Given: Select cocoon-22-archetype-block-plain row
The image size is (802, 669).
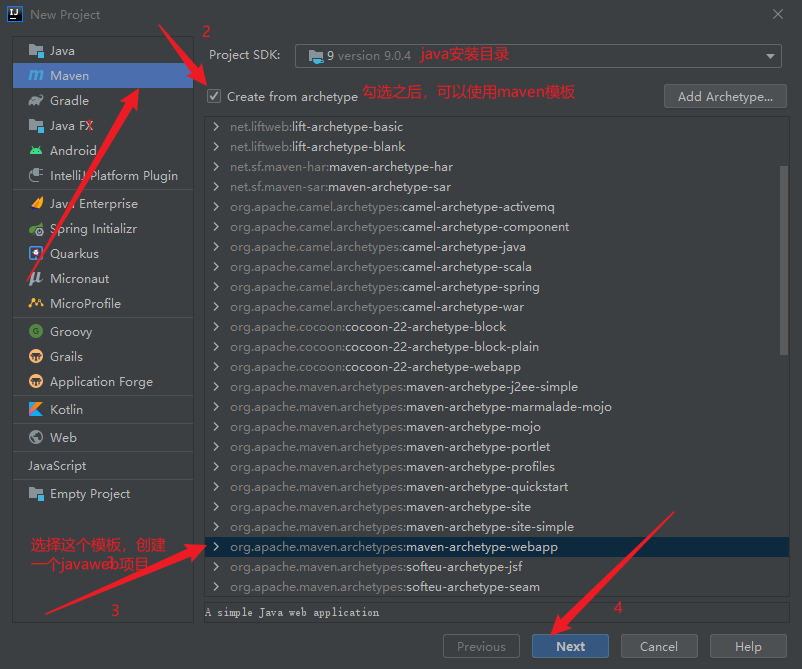Looking at the screenshot, I should pos(497,347).
